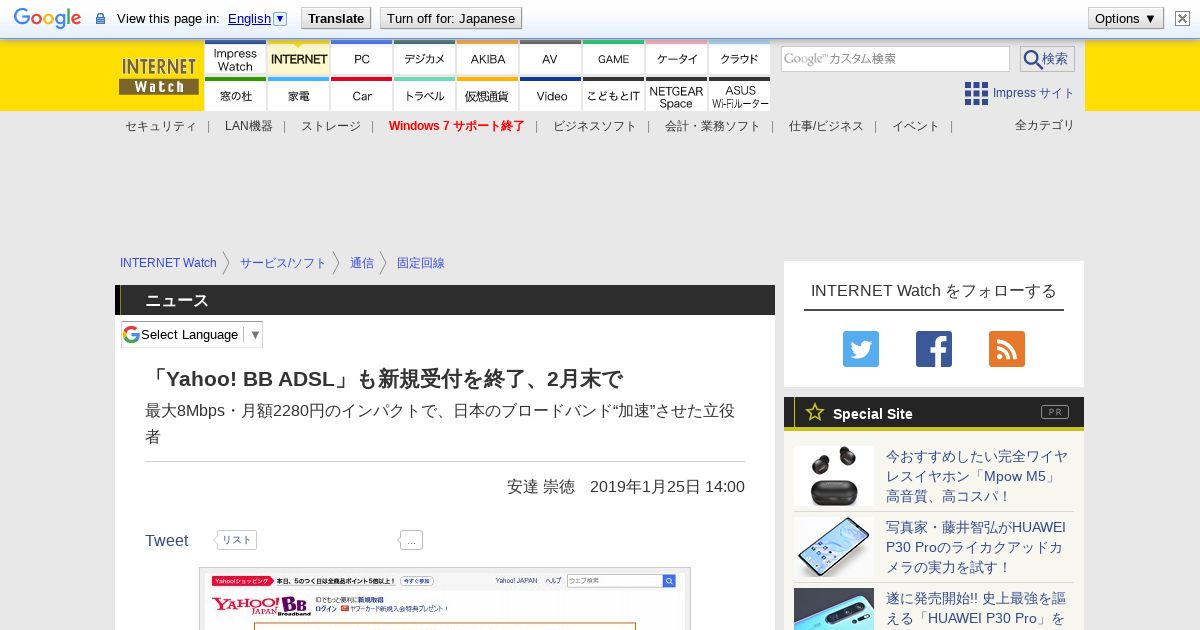Open the トラベル category tab
Image resolution: width=1200 pixels, height=630 pixels.
[x=425, y=95]
